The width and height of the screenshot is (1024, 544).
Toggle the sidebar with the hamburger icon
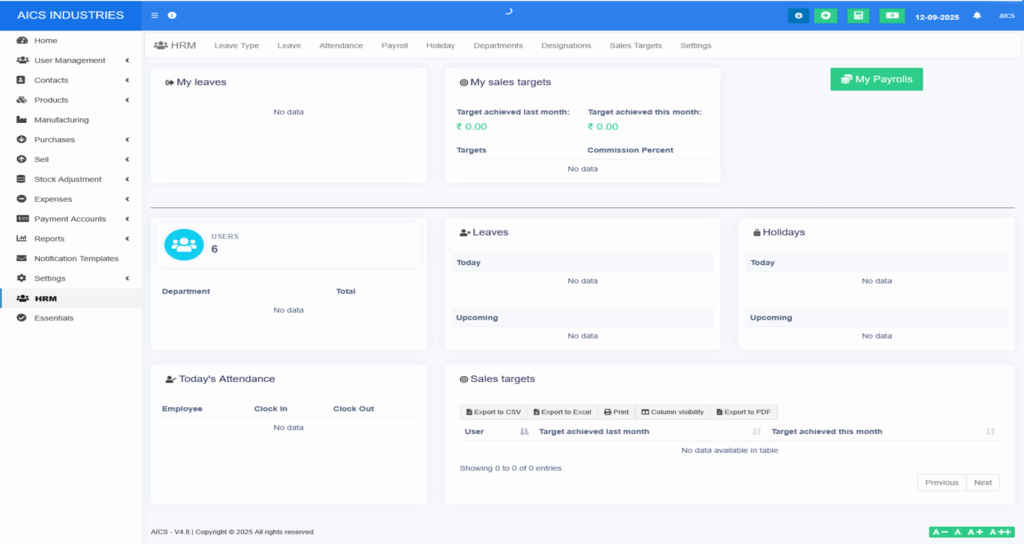click(154, 16)
